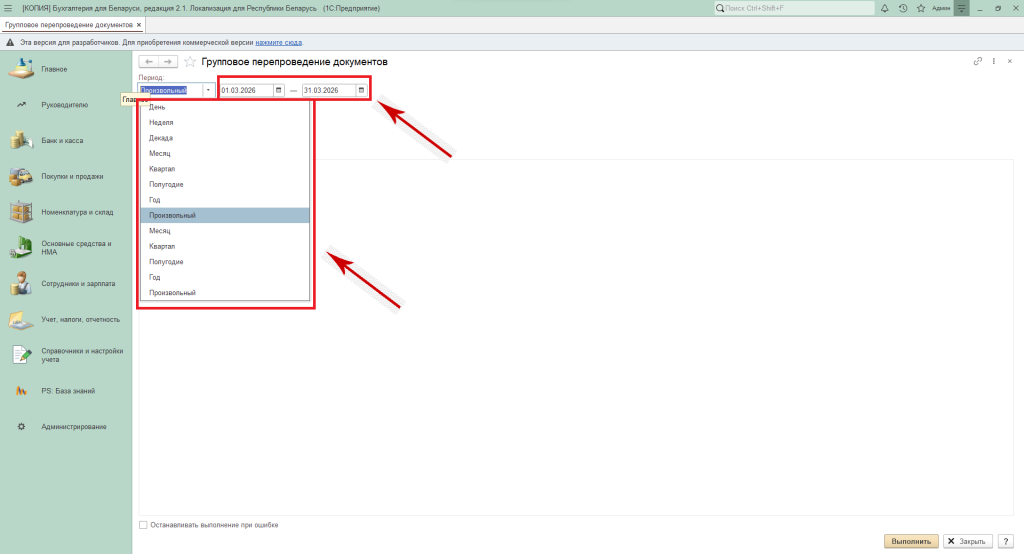Switch to "Групповое перепроведение документов" tab
The image size is (1024, 554).
[68, 24]
